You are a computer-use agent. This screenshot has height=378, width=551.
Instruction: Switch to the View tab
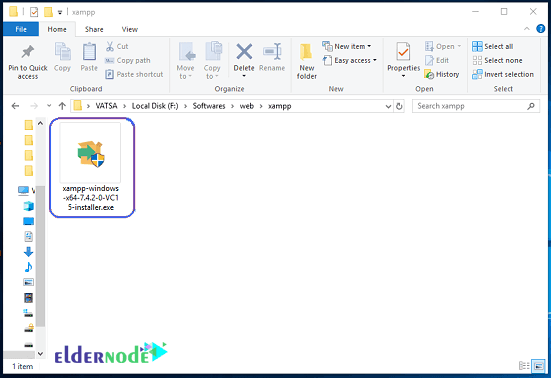tap(130, 29)
